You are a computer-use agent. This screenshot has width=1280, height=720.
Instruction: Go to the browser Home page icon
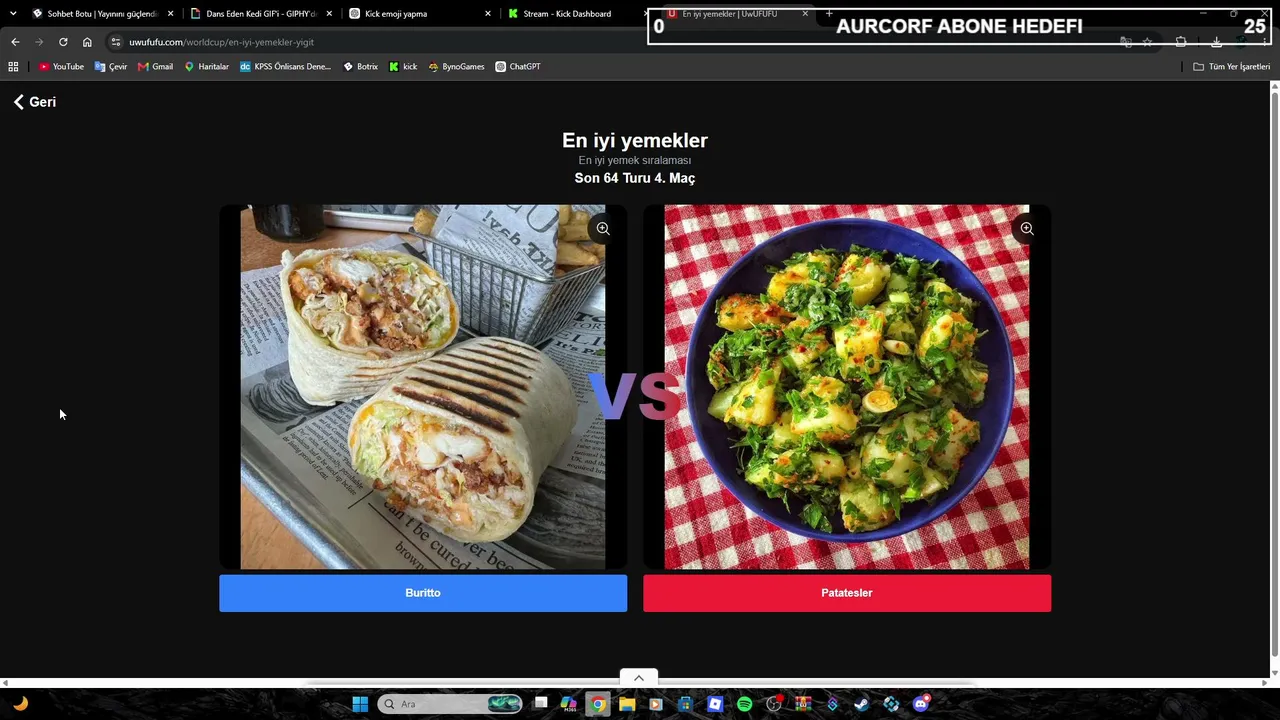tap(87, 42)
